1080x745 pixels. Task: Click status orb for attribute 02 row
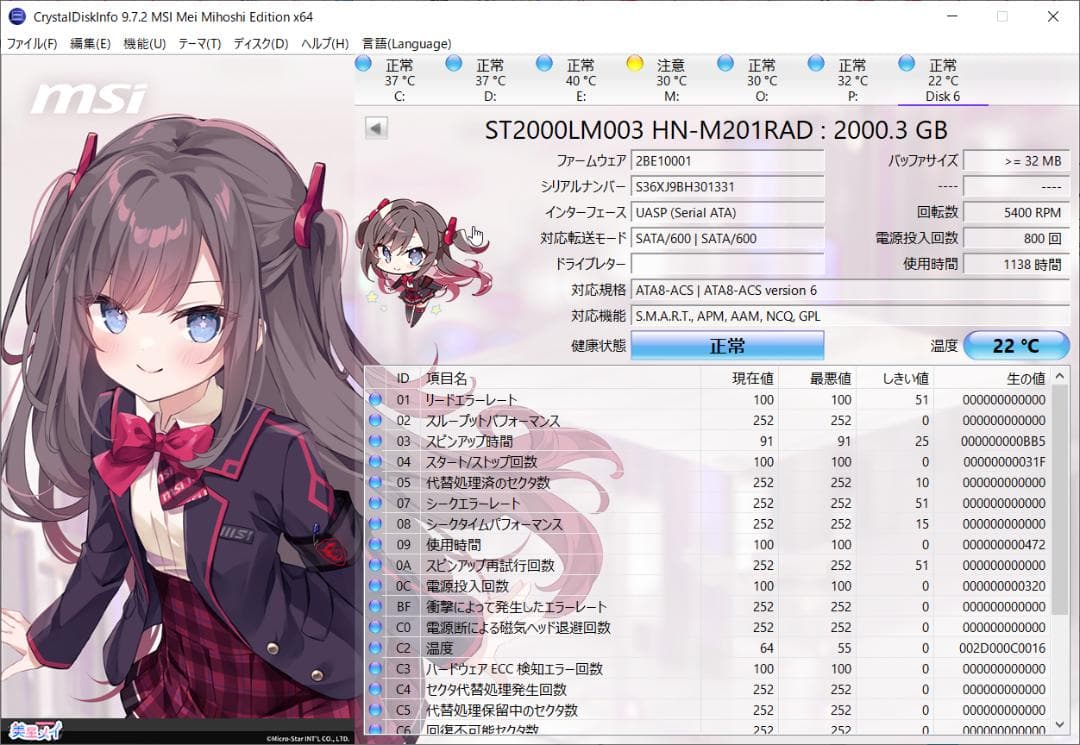375,420
